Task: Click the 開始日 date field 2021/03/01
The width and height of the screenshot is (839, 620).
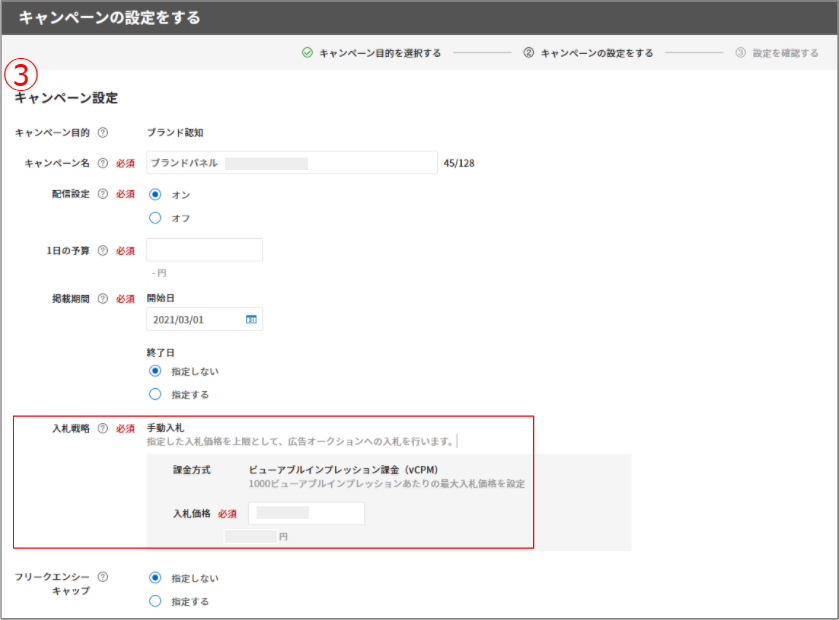Action: point(204,319)
